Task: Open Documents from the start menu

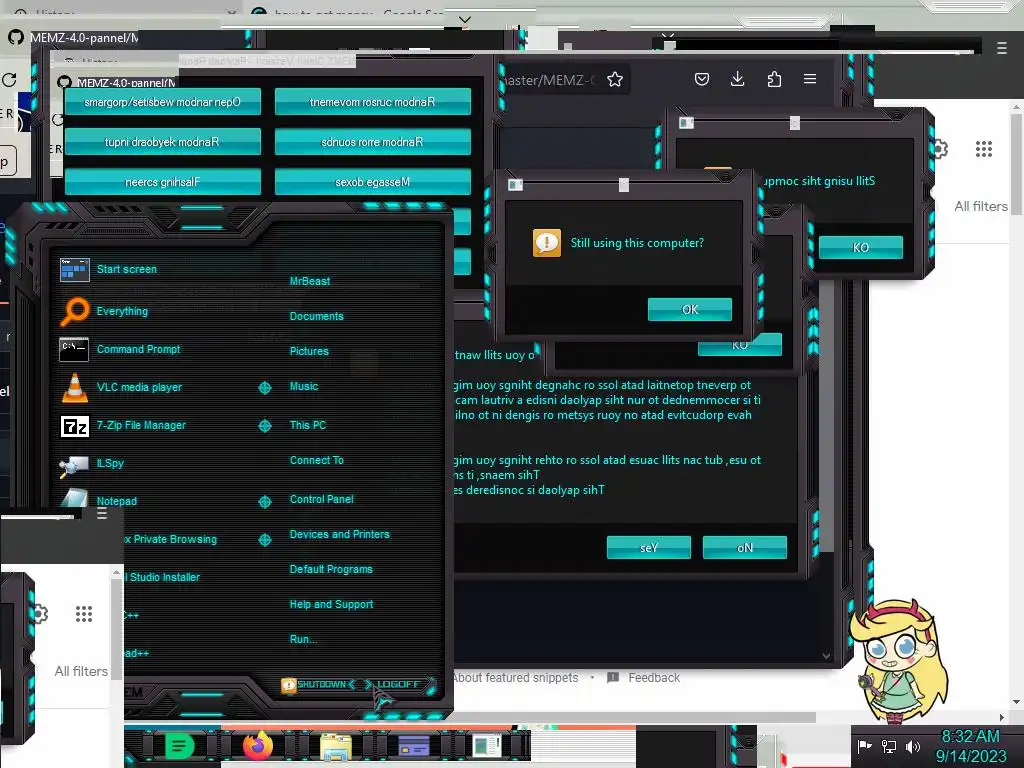Action: tap(316, 316)
